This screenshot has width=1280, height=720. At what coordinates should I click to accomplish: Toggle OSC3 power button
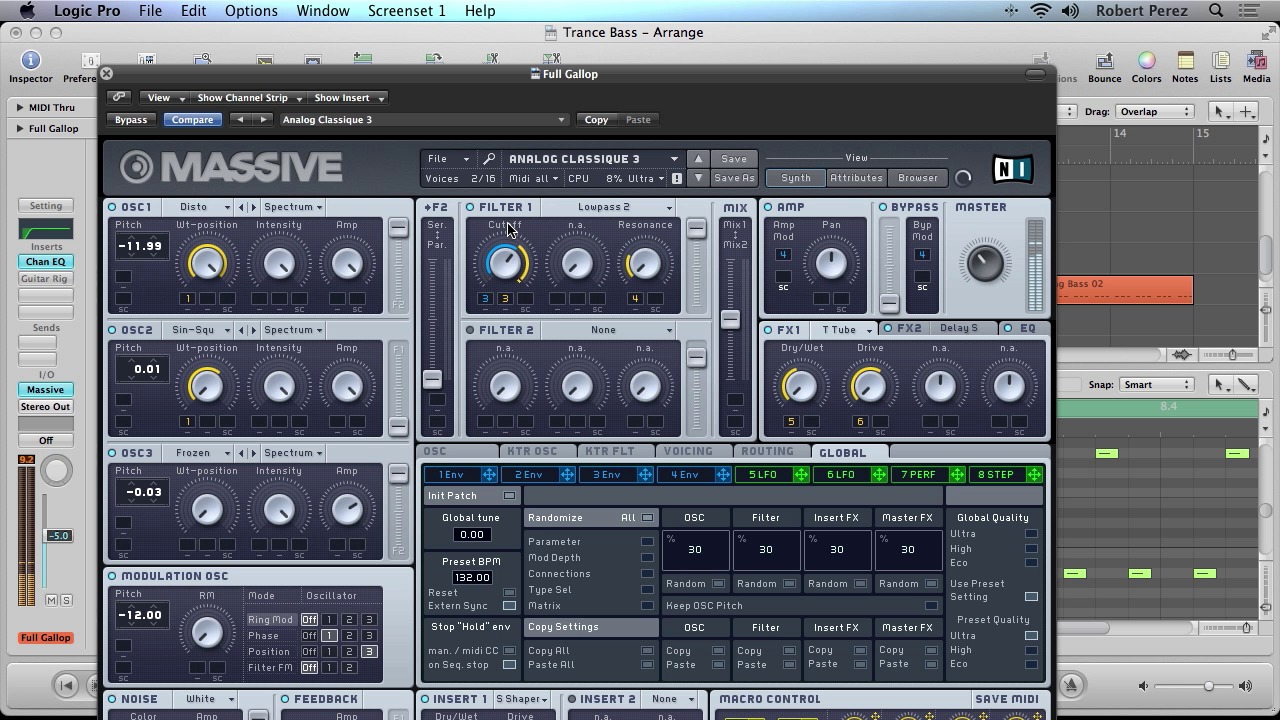click(x=112, y=453)
